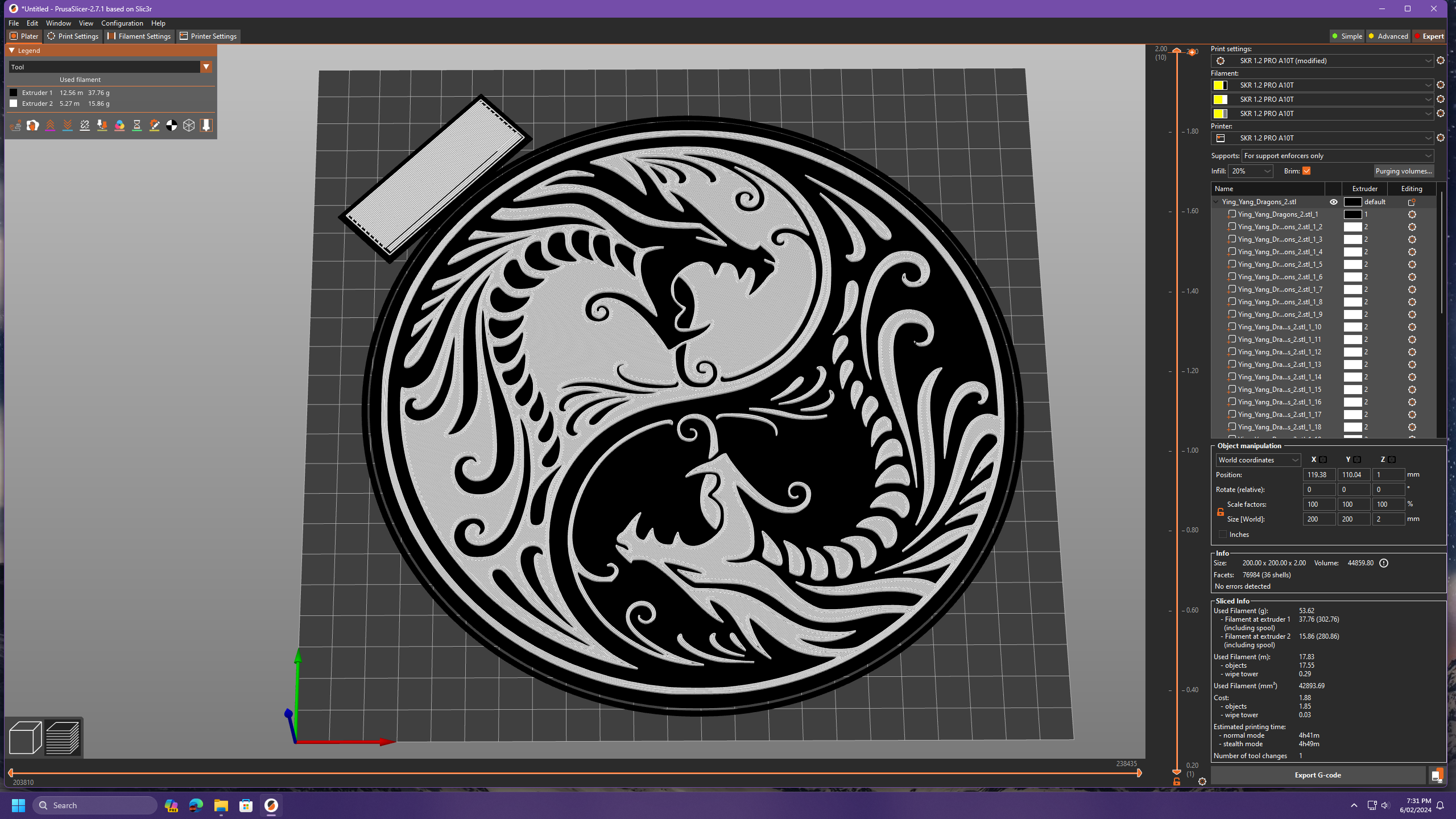The height and width of the screenshot is (819, 1456).
Task: Open the Supports dropdown
Action: coord(1337,156)
